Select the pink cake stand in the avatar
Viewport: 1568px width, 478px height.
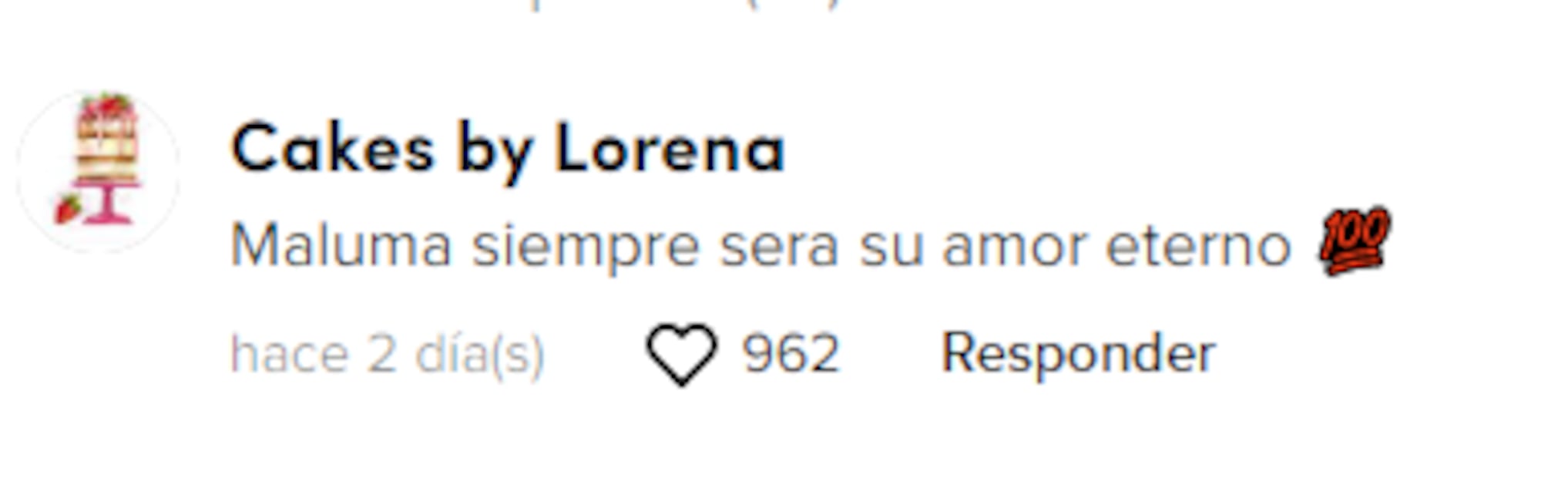108,203
